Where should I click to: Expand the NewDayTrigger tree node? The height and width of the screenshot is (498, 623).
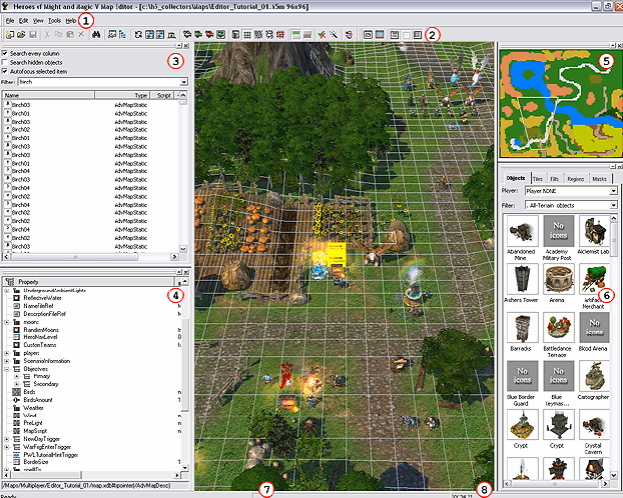point(7,439)
